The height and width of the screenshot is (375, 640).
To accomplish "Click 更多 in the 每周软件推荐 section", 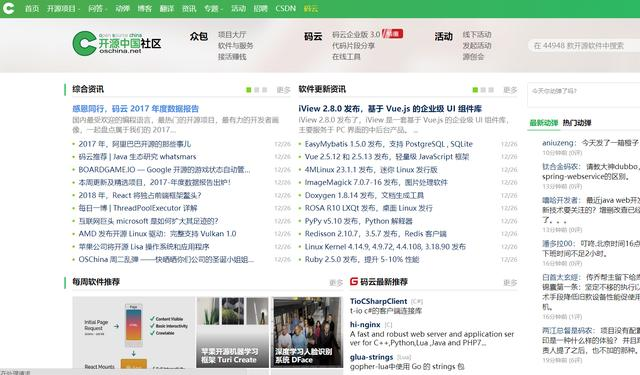I will pos(336,282).
